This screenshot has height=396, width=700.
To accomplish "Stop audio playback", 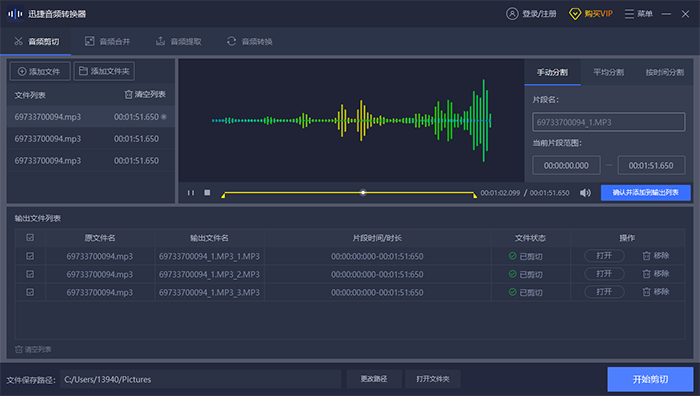I will tap(207, 192).
